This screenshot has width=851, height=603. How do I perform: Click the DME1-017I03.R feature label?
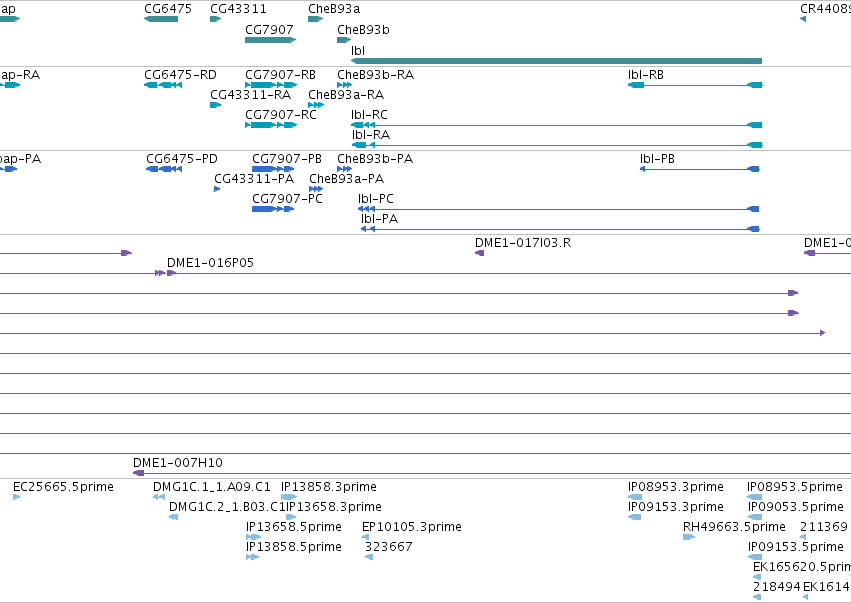pyautogui.click(x=523, y=243)
